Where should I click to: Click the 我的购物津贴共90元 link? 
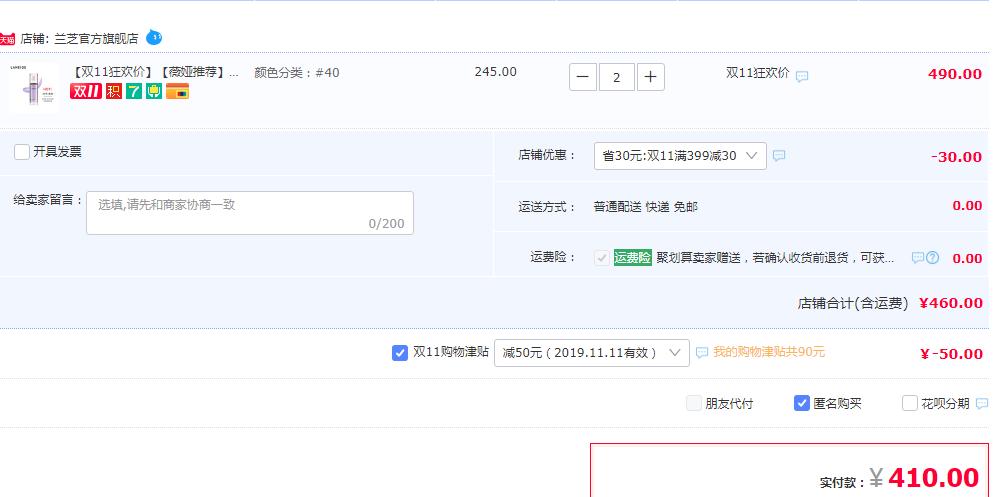click(x=768, y=352)
